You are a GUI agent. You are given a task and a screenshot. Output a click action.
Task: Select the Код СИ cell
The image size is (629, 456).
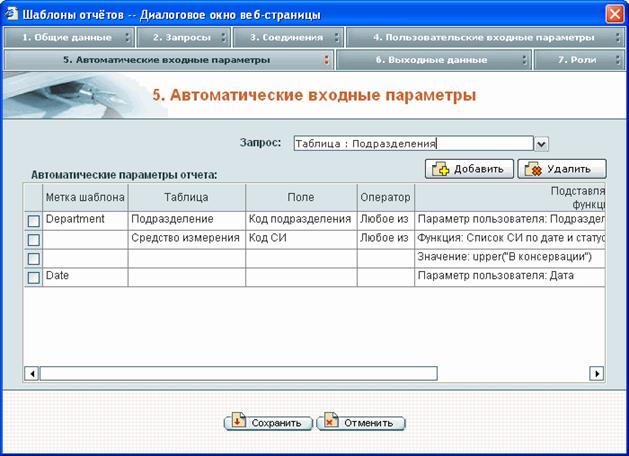(x=301, y=239)
